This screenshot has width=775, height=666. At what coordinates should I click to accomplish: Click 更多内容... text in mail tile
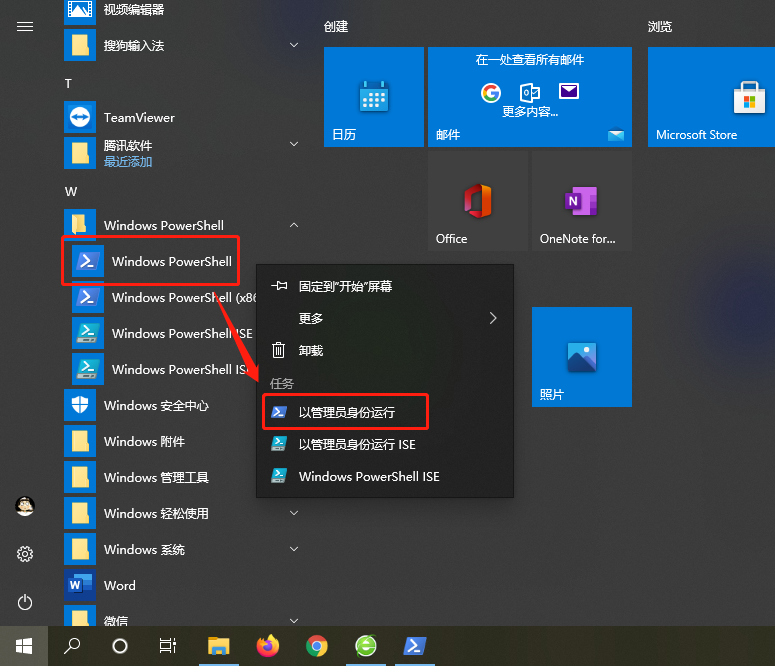530,112
